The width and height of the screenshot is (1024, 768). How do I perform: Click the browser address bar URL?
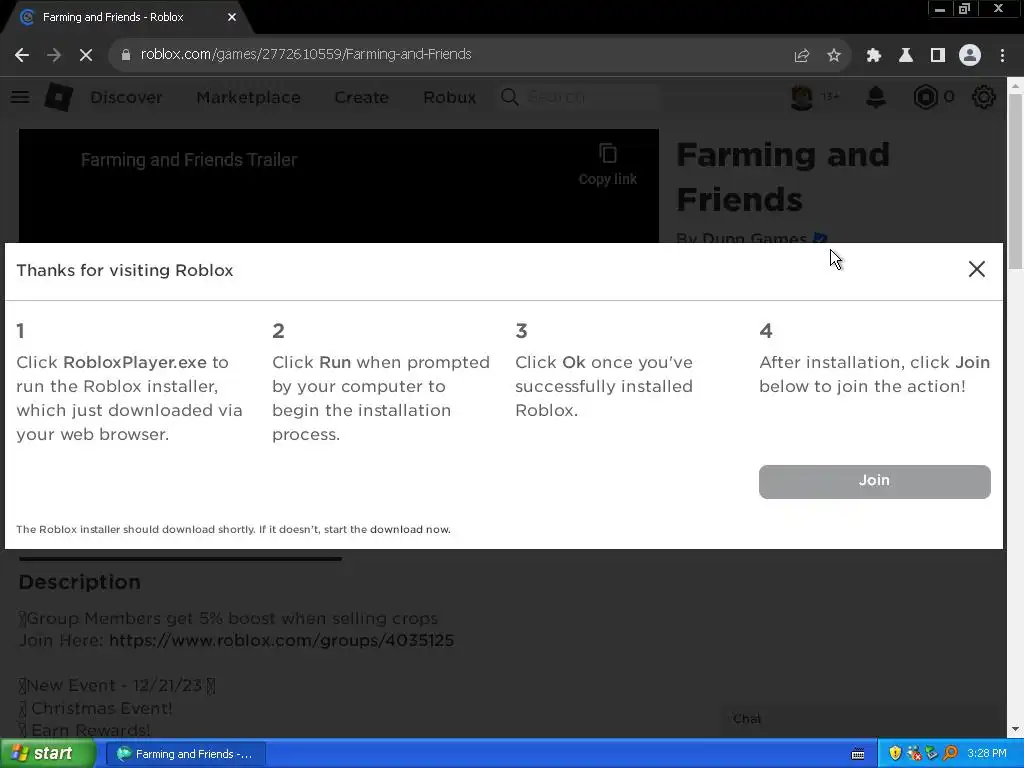306,54
